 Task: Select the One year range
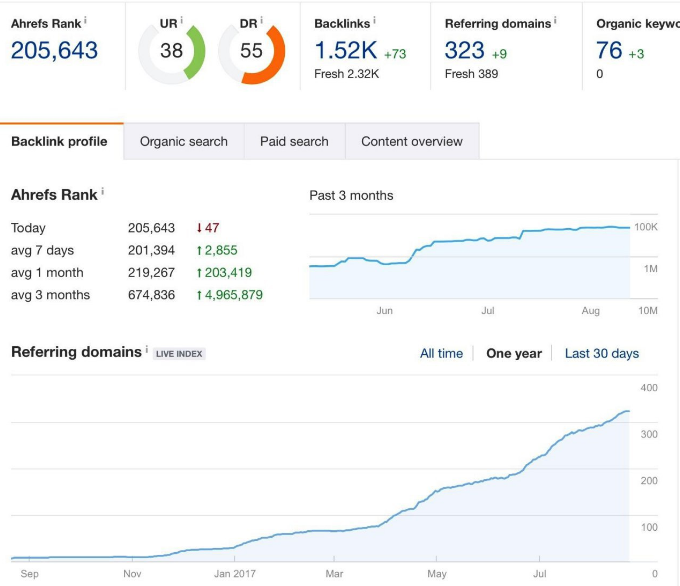pyautogui.click(x=514, y=354)
